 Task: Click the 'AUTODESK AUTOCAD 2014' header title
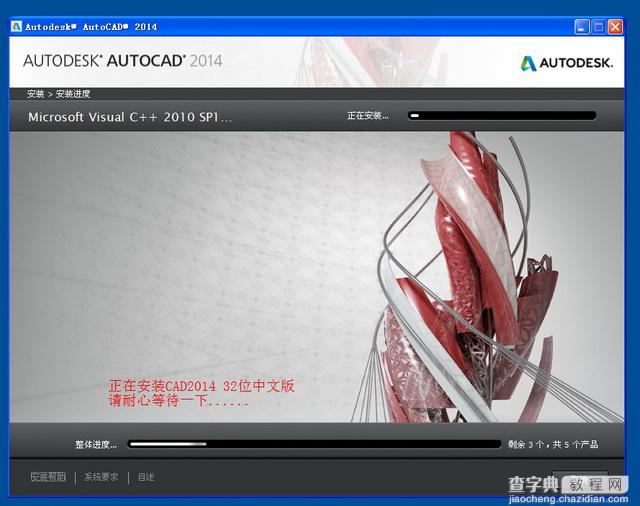click(122, 61)
